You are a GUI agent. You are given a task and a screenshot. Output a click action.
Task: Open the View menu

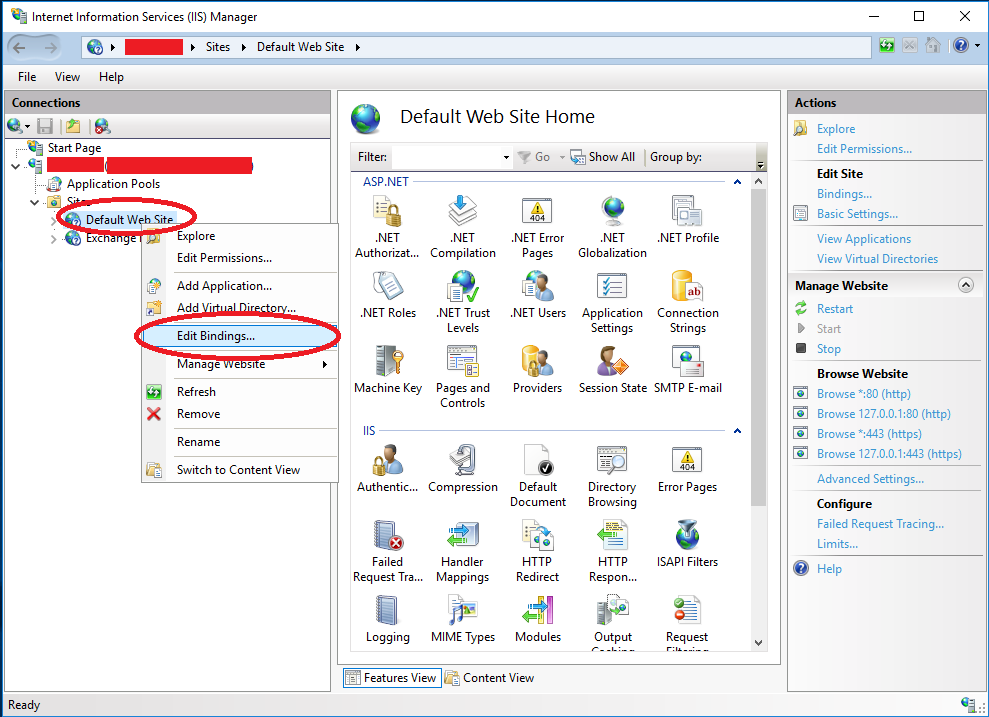pyautogui.click(x=67, y=77)
